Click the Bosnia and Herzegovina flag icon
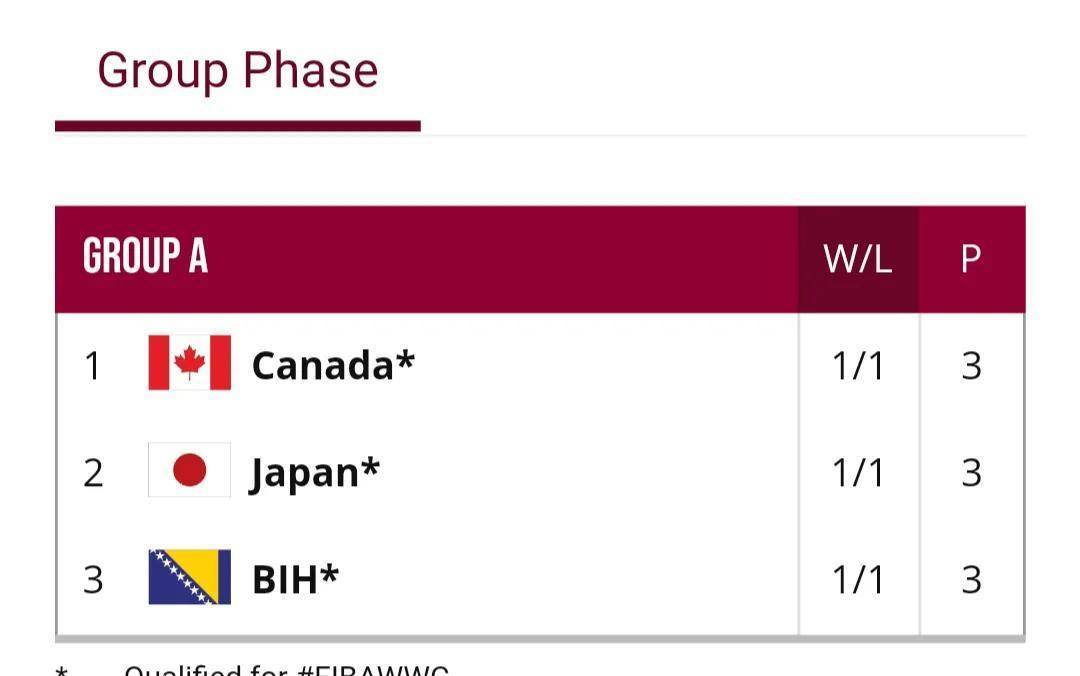 [x=189, y=577]
